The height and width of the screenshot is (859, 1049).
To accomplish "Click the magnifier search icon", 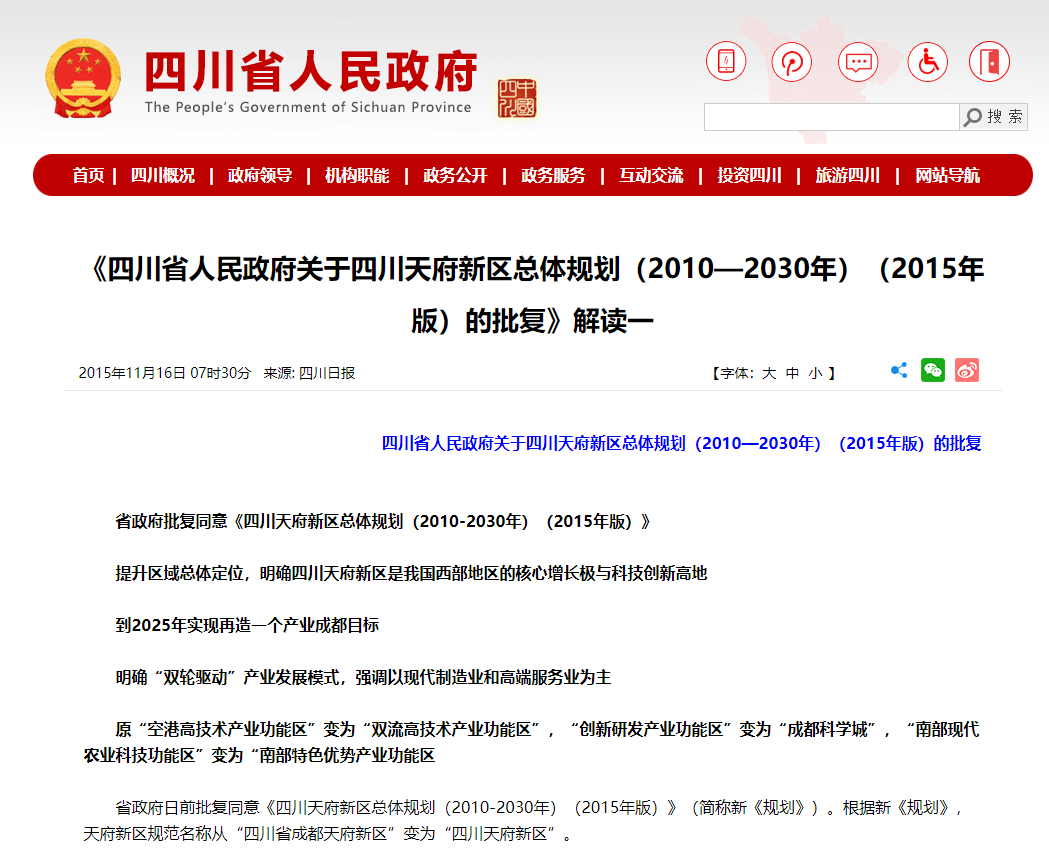I will (971, 117).
